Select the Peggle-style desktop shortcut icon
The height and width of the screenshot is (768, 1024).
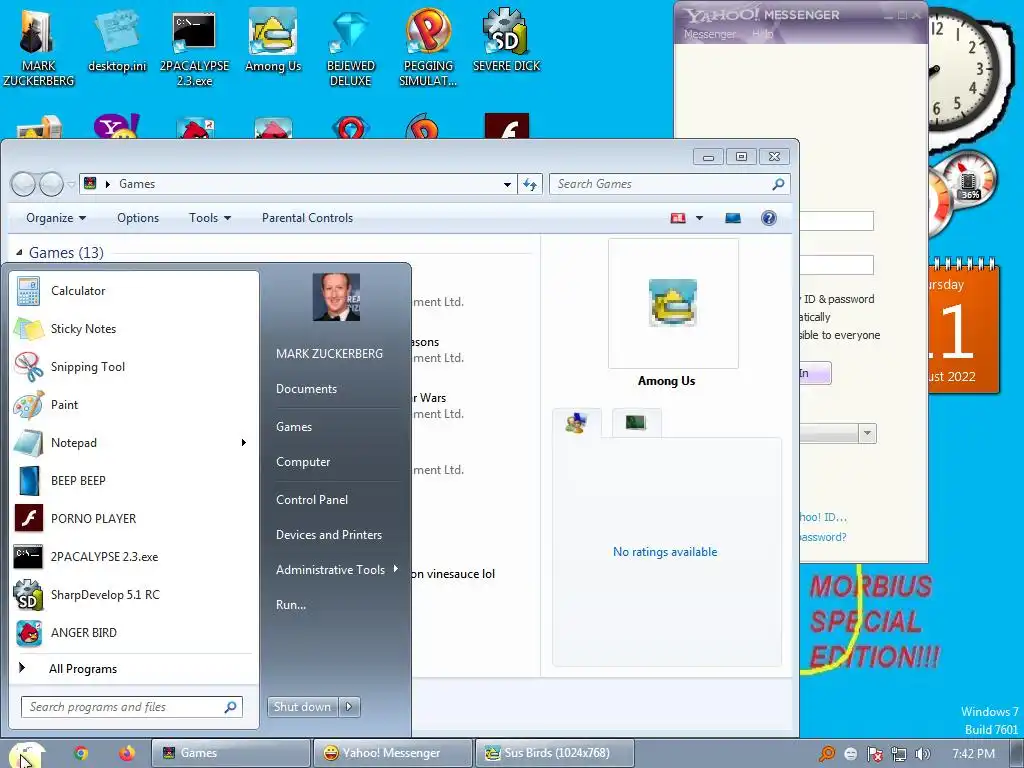pos(428,47)
